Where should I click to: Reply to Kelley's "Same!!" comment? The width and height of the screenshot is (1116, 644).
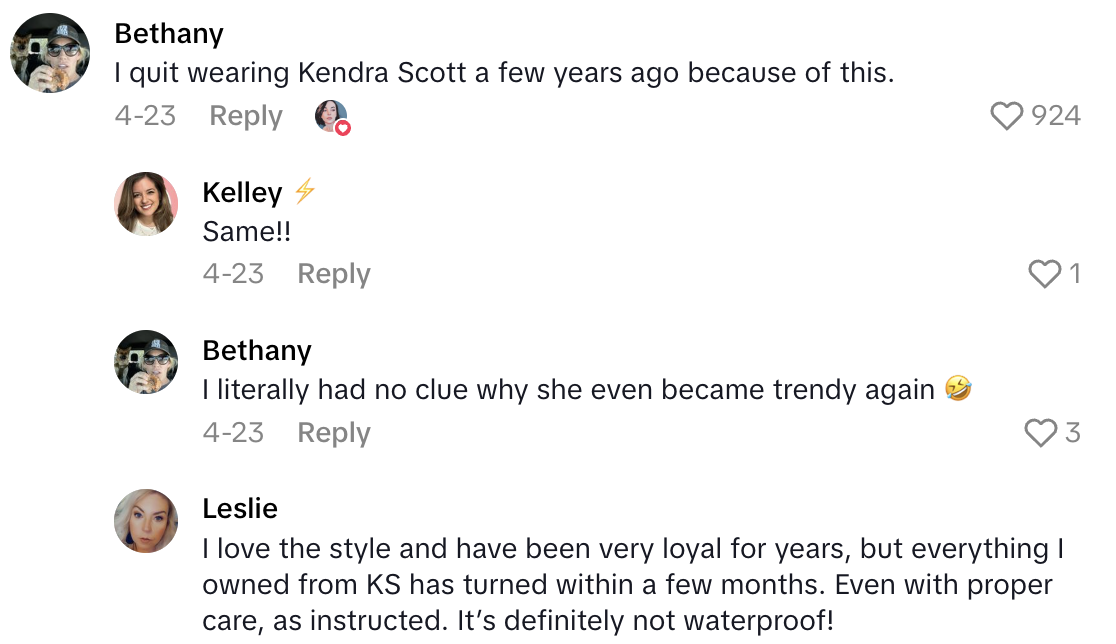pos(334,274)
